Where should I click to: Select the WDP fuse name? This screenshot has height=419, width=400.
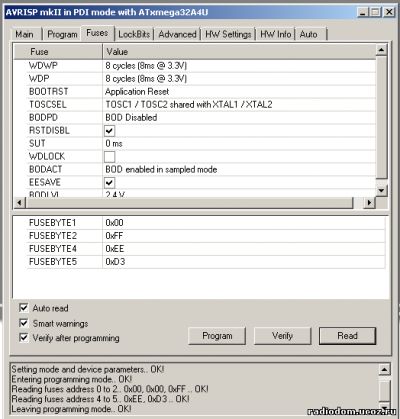pyautogui.click(x=39, y=79)
